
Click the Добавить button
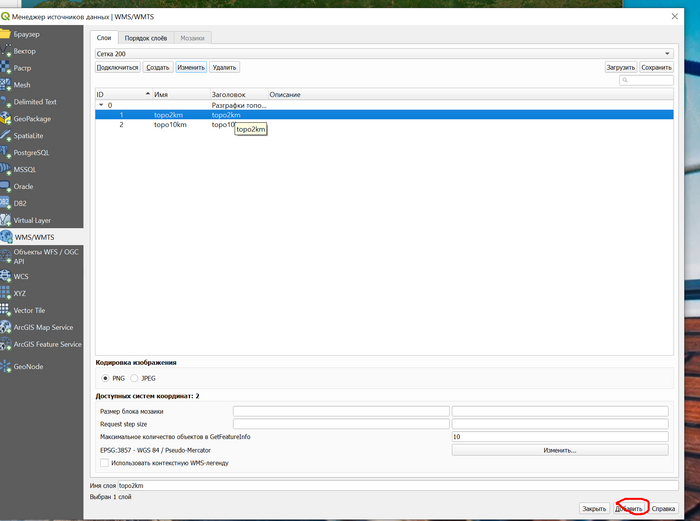click(629, 508)
